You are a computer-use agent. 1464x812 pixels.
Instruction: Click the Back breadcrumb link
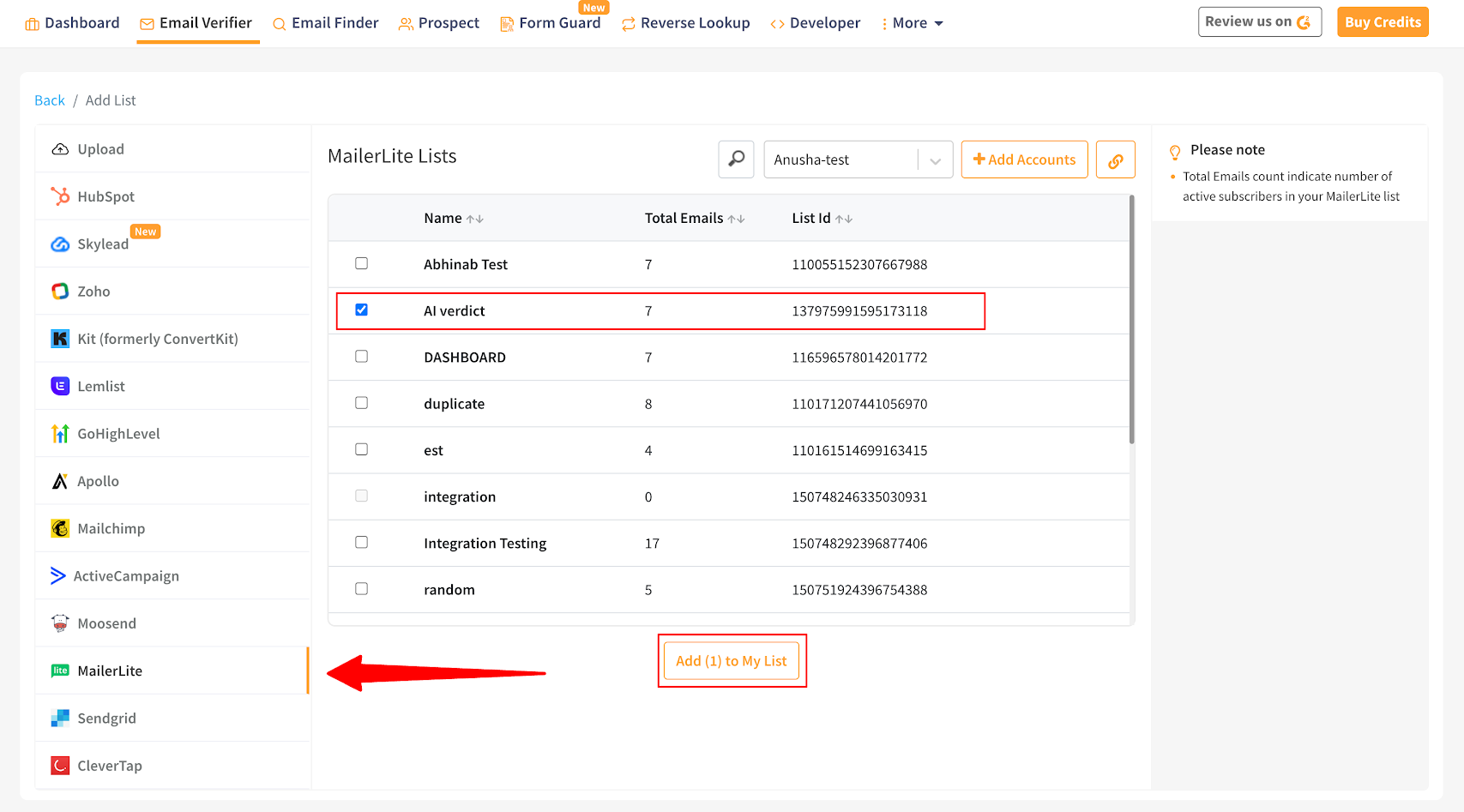tap(50, 100)
